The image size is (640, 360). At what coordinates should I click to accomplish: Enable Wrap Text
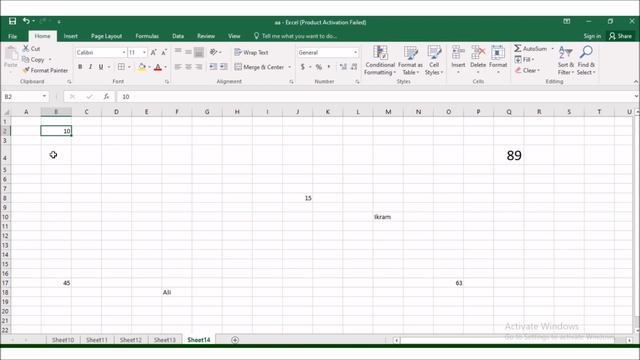[251, 52]
